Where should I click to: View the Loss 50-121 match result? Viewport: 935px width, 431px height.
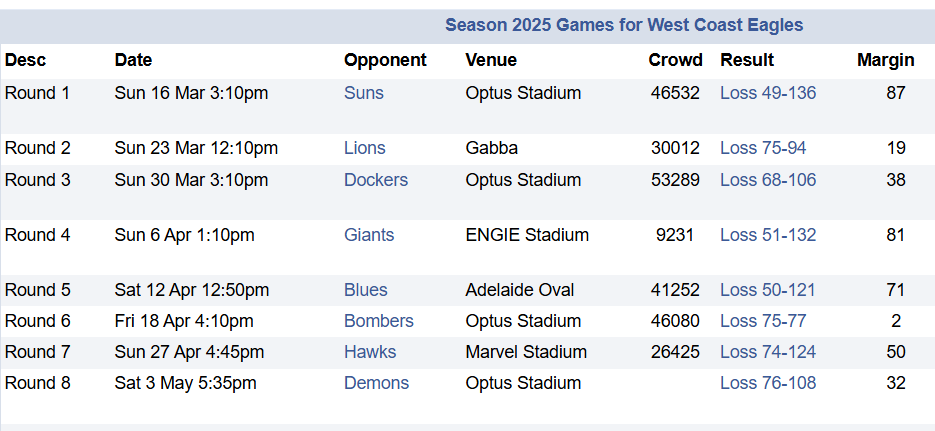(767, 290)
